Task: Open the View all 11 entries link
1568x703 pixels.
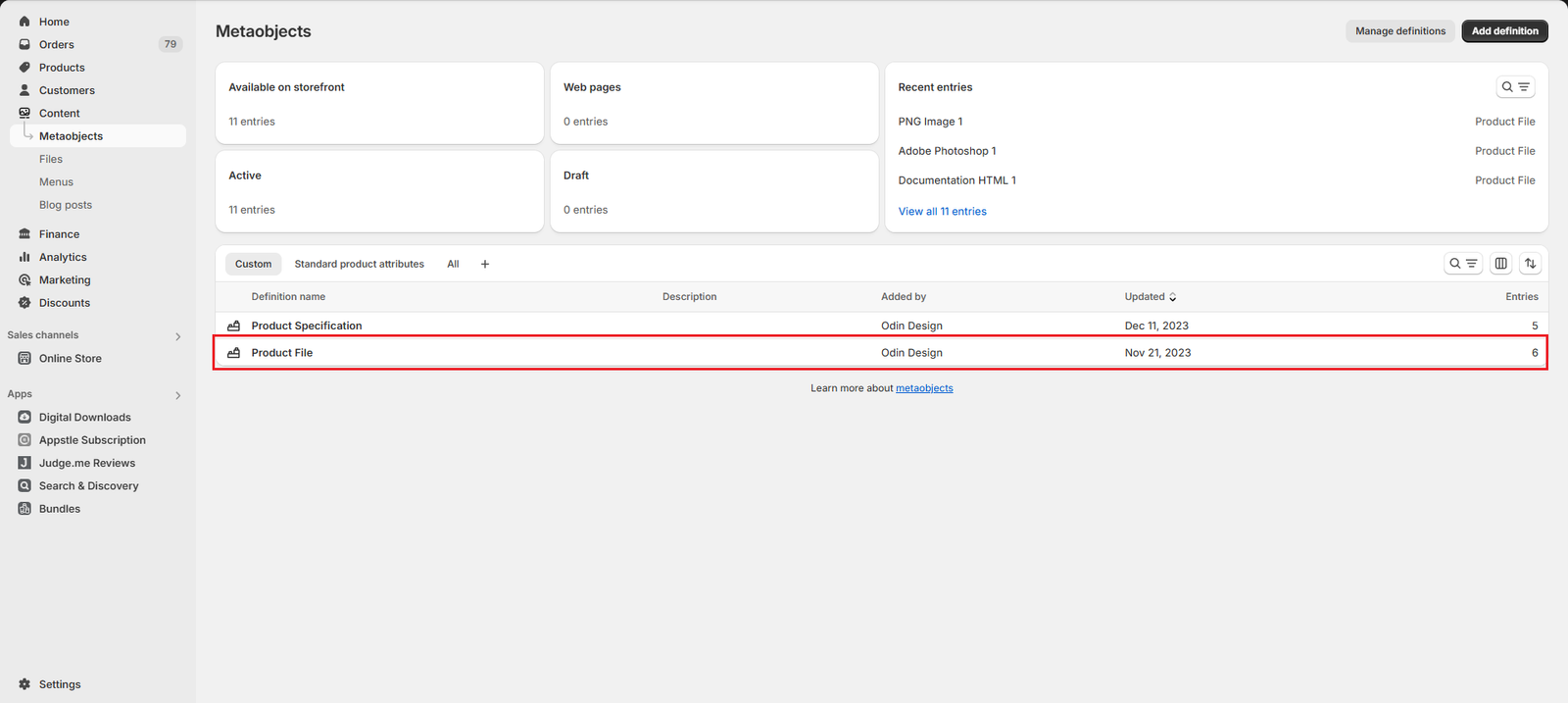Action: coord(942,212)
